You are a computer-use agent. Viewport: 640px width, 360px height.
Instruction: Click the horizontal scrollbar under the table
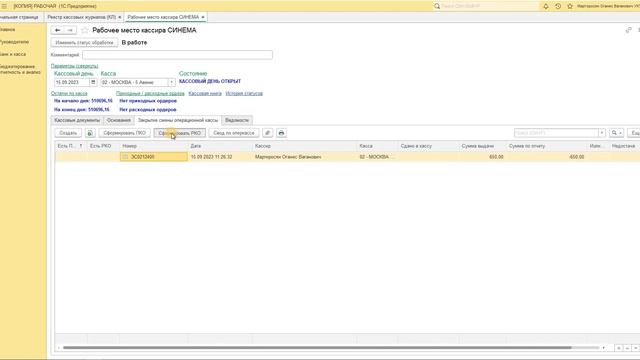click(x=317, y=348)
